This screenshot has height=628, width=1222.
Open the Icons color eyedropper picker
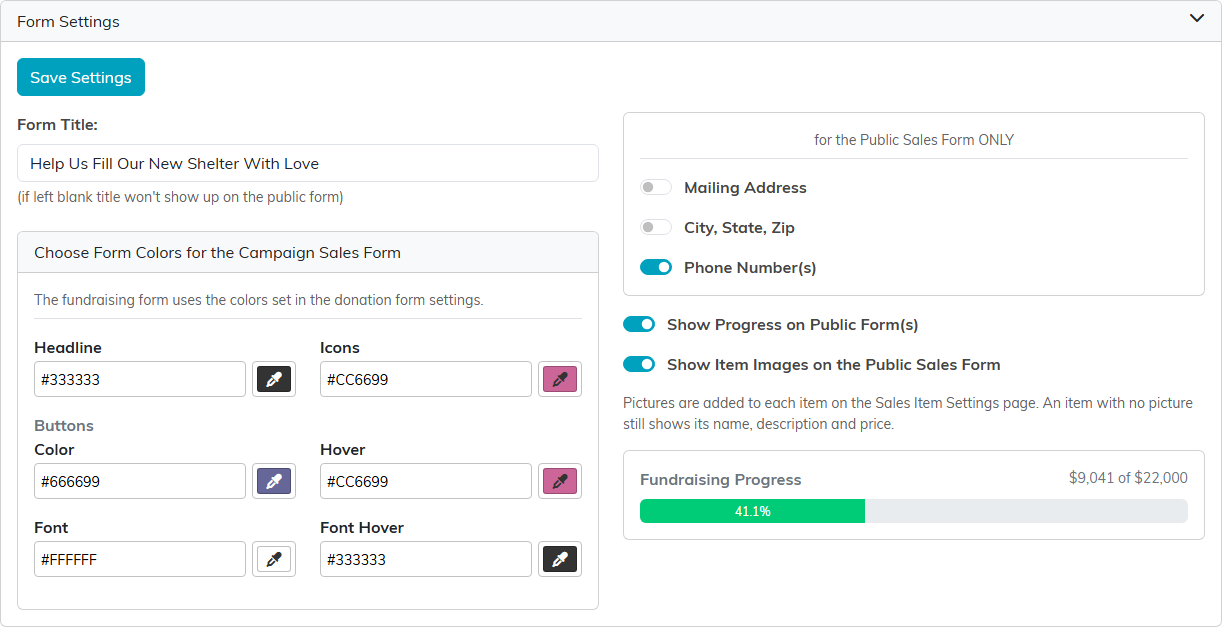(x=560, y=379)
